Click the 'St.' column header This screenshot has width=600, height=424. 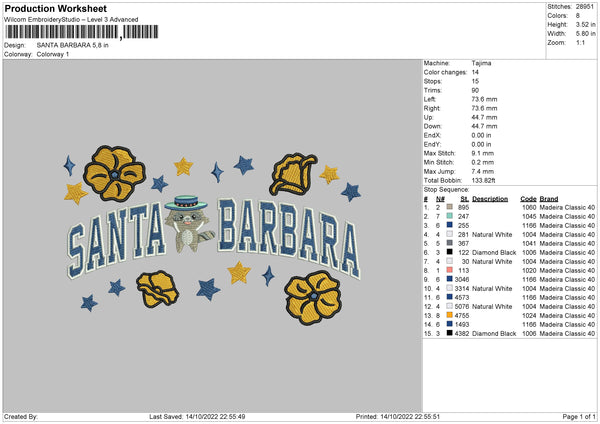tap(465, 199)
